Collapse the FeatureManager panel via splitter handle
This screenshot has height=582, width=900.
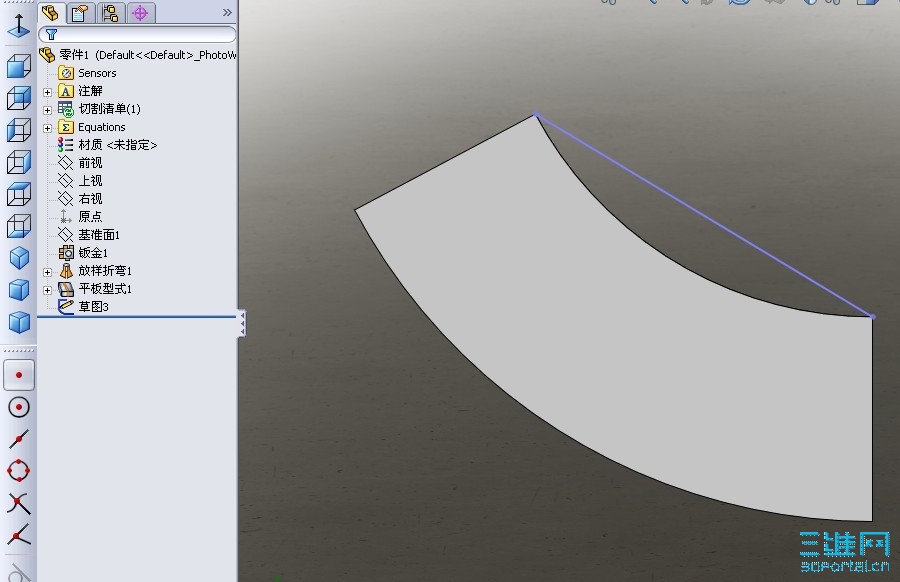[x=242, y=324]
